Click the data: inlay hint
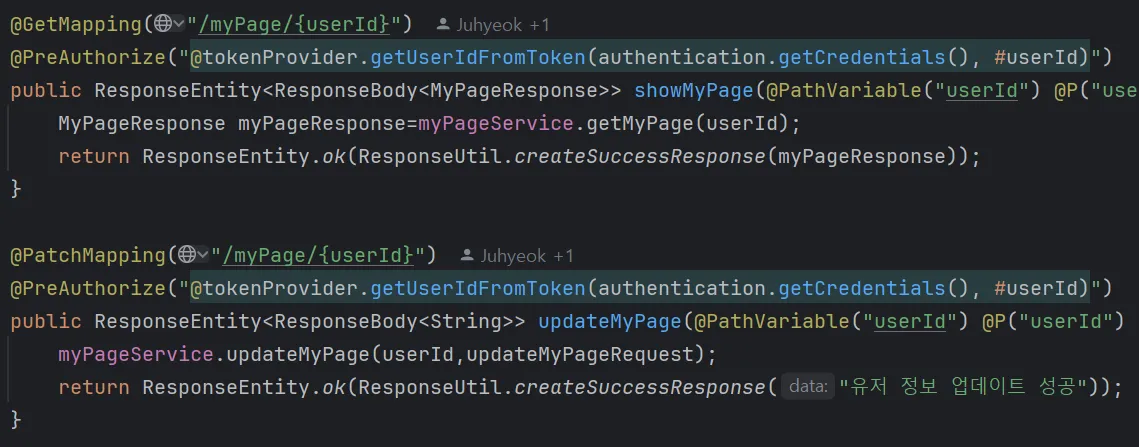This screenshot has height=447, width=1139. [x=808, y=387]
